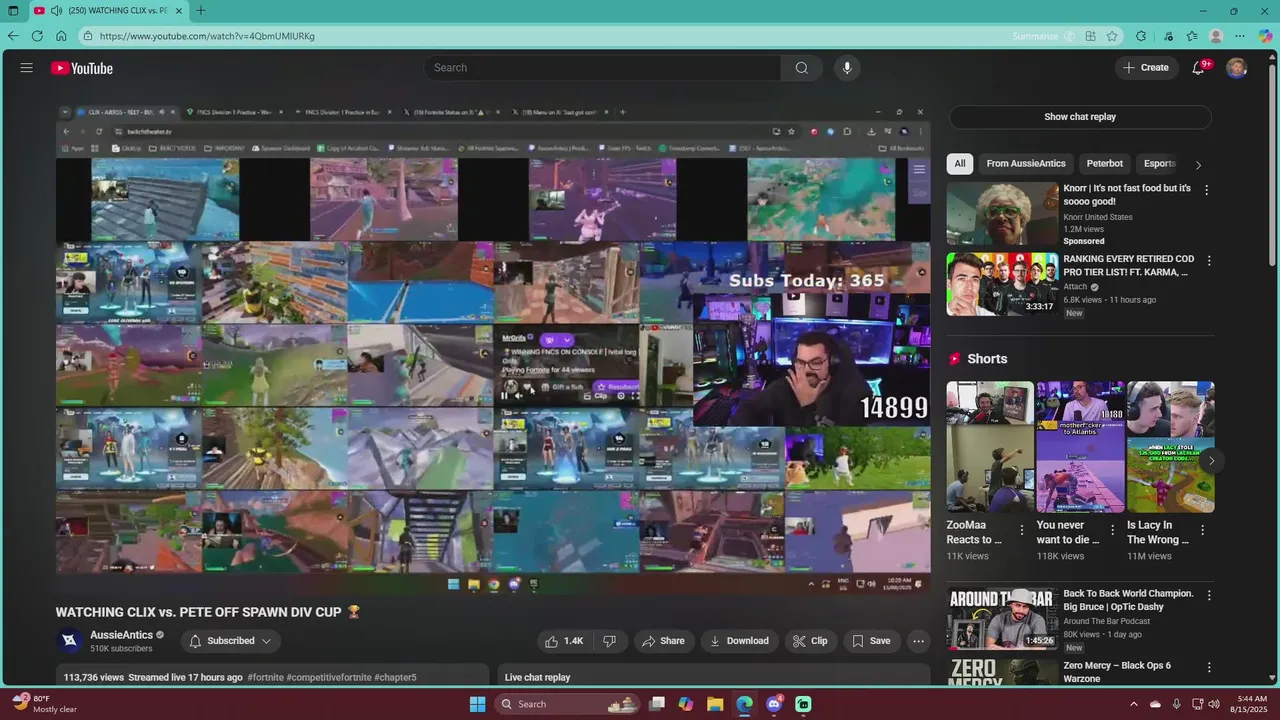Screen dimensions: 1280x720
Task: Open Edge split screen icon
Action: (x=1091, y=36)
